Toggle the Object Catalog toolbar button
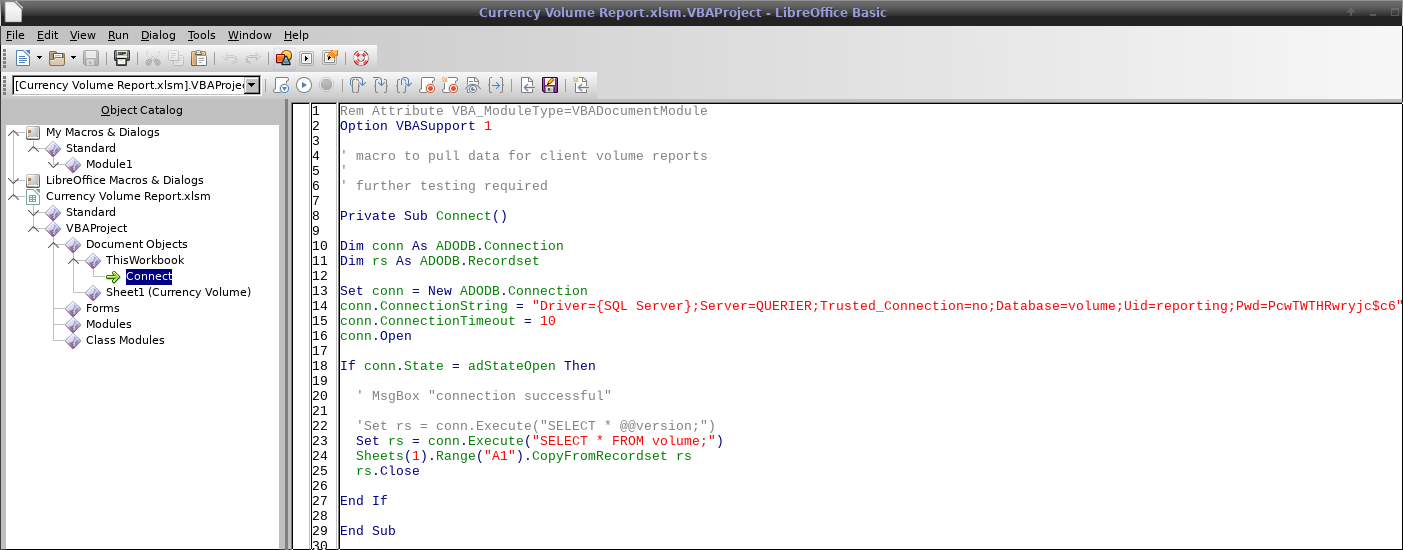 click(284, 58)
